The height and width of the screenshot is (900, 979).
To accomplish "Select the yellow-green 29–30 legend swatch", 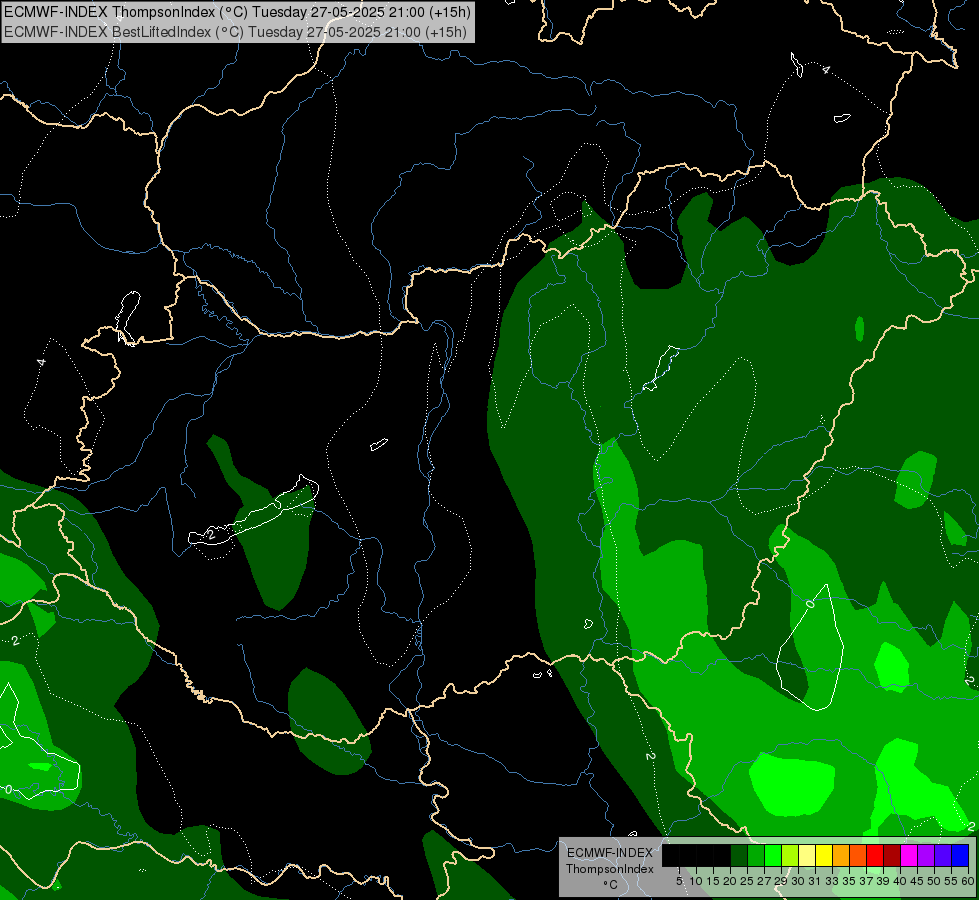I will pos(790,856).
